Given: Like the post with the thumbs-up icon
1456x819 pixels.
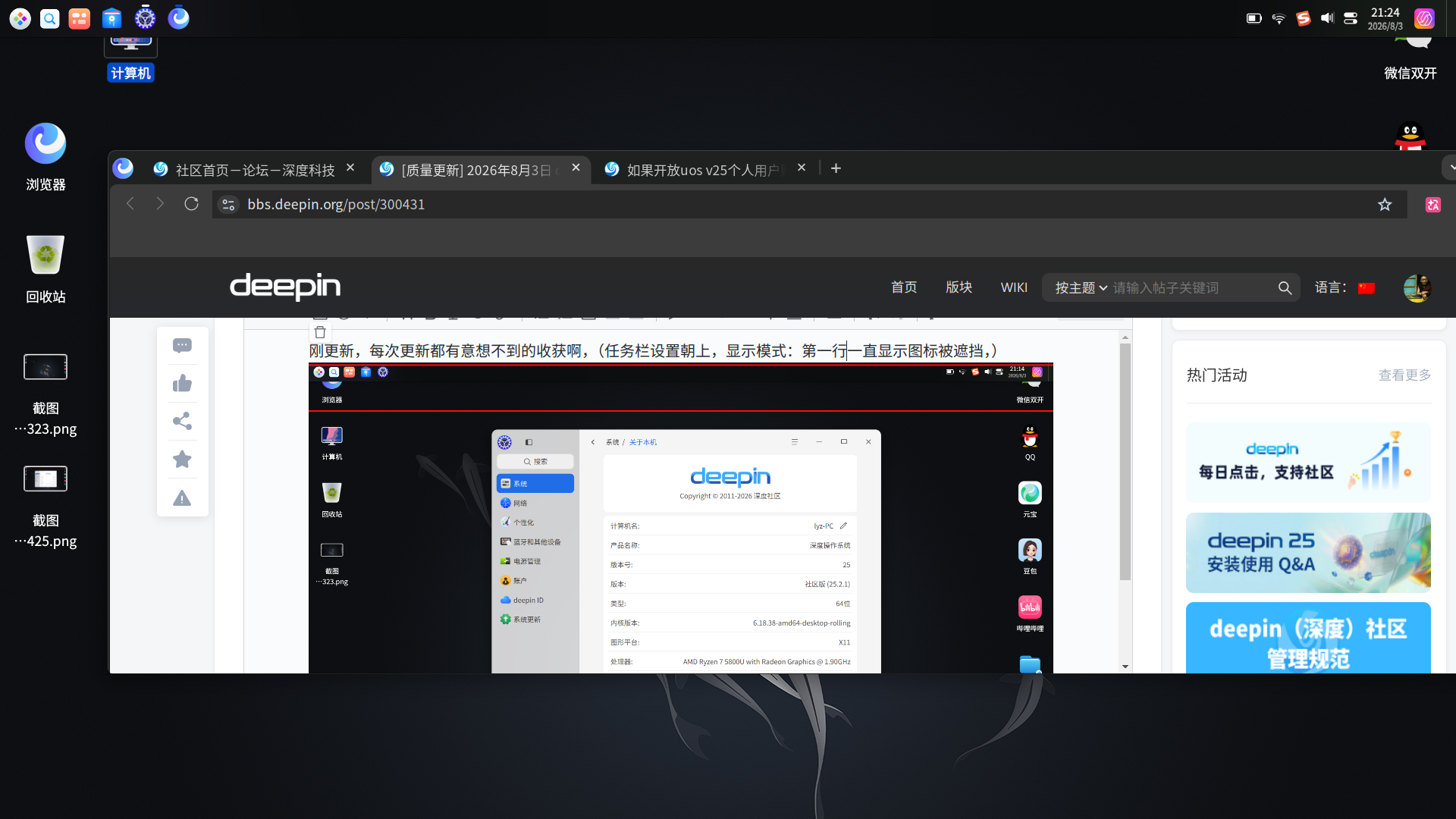Looking at the screenshot, I should point(182,384).
